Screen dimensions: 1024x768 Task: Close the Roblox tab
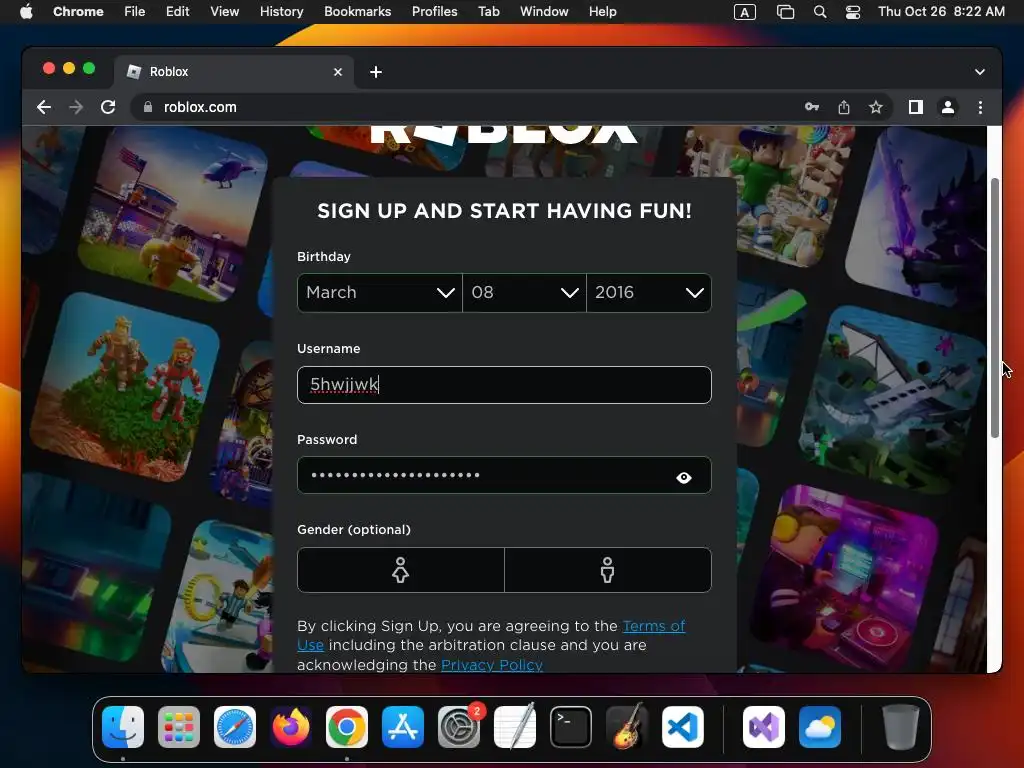tap(338, 72)
